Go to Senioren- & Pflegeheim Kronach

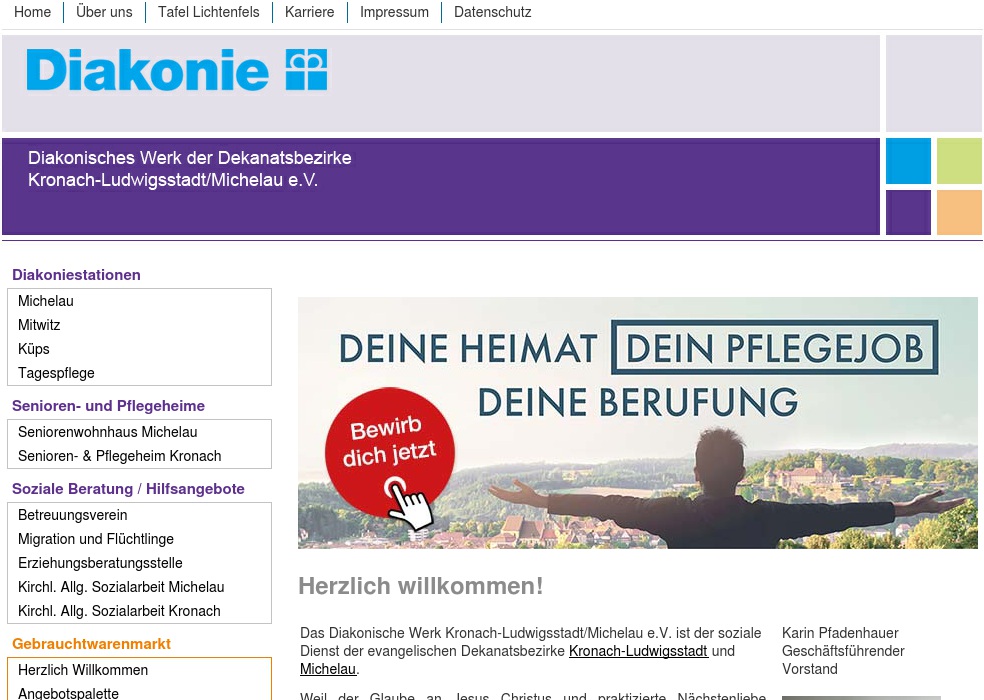120,456
